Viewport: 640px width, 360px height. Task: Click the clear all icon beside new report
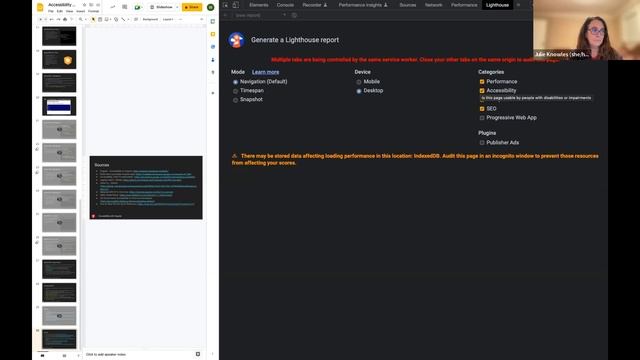point(294,15)
